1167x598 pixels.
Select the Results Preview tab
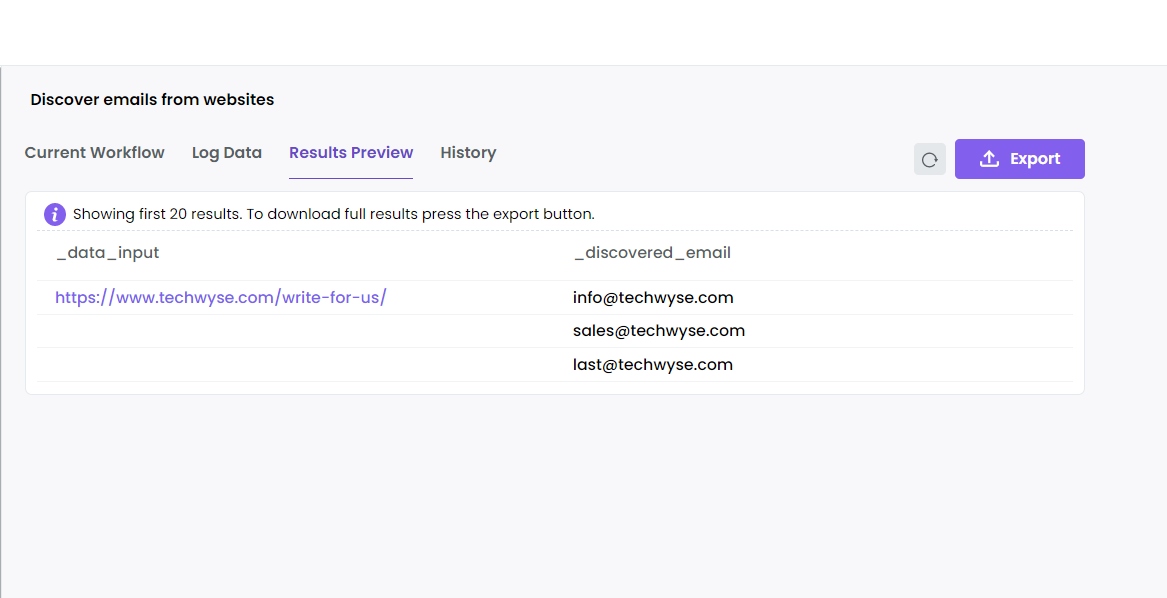pyautogui.click(x=350, y=152)
